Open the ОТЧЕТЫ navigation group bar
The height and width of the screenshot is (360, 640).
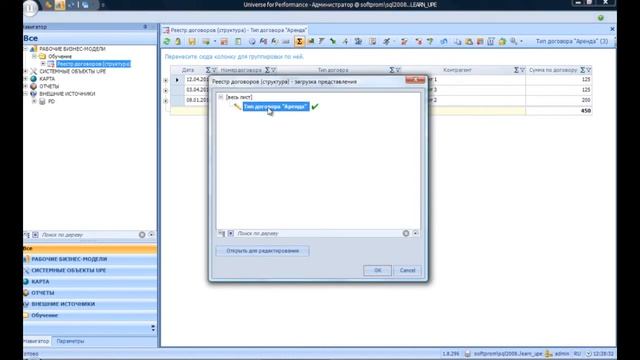[90, 293]
